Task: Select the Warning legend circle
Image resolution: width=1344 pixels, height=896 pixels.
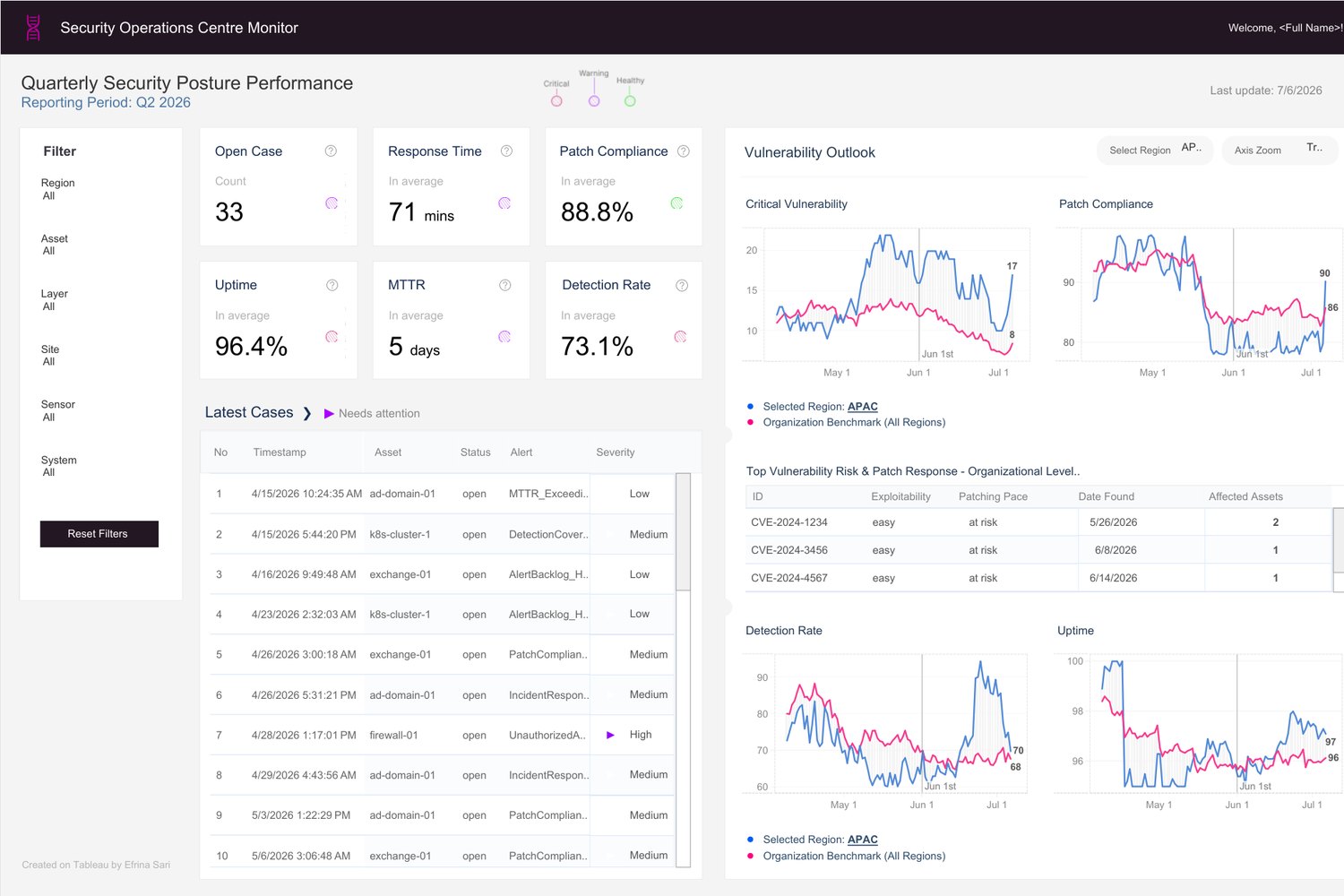Action: (x=594, y=101)
